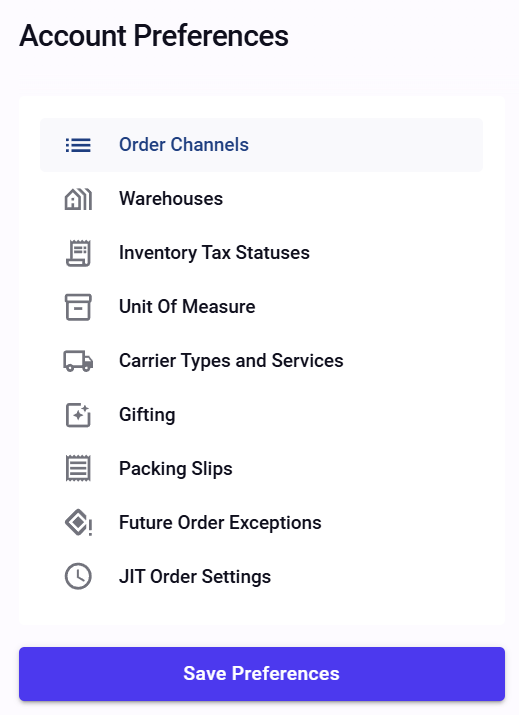Viewport: 519px width, 715px height.
Task: Click the Gifting sparkle icon
Action: tap(78, 415)
